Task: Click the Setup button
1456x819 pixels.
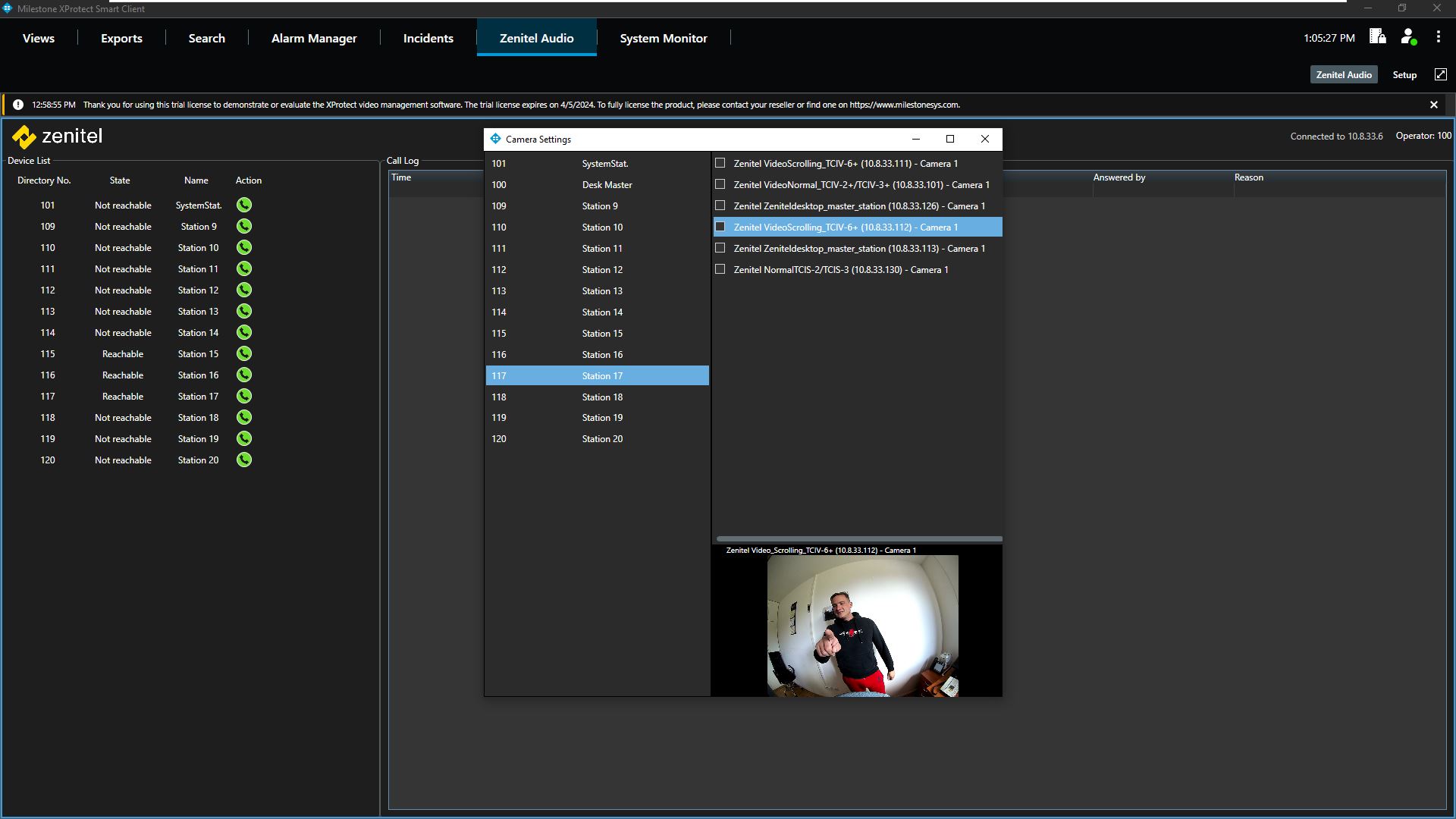Action: pos(1404,74)
